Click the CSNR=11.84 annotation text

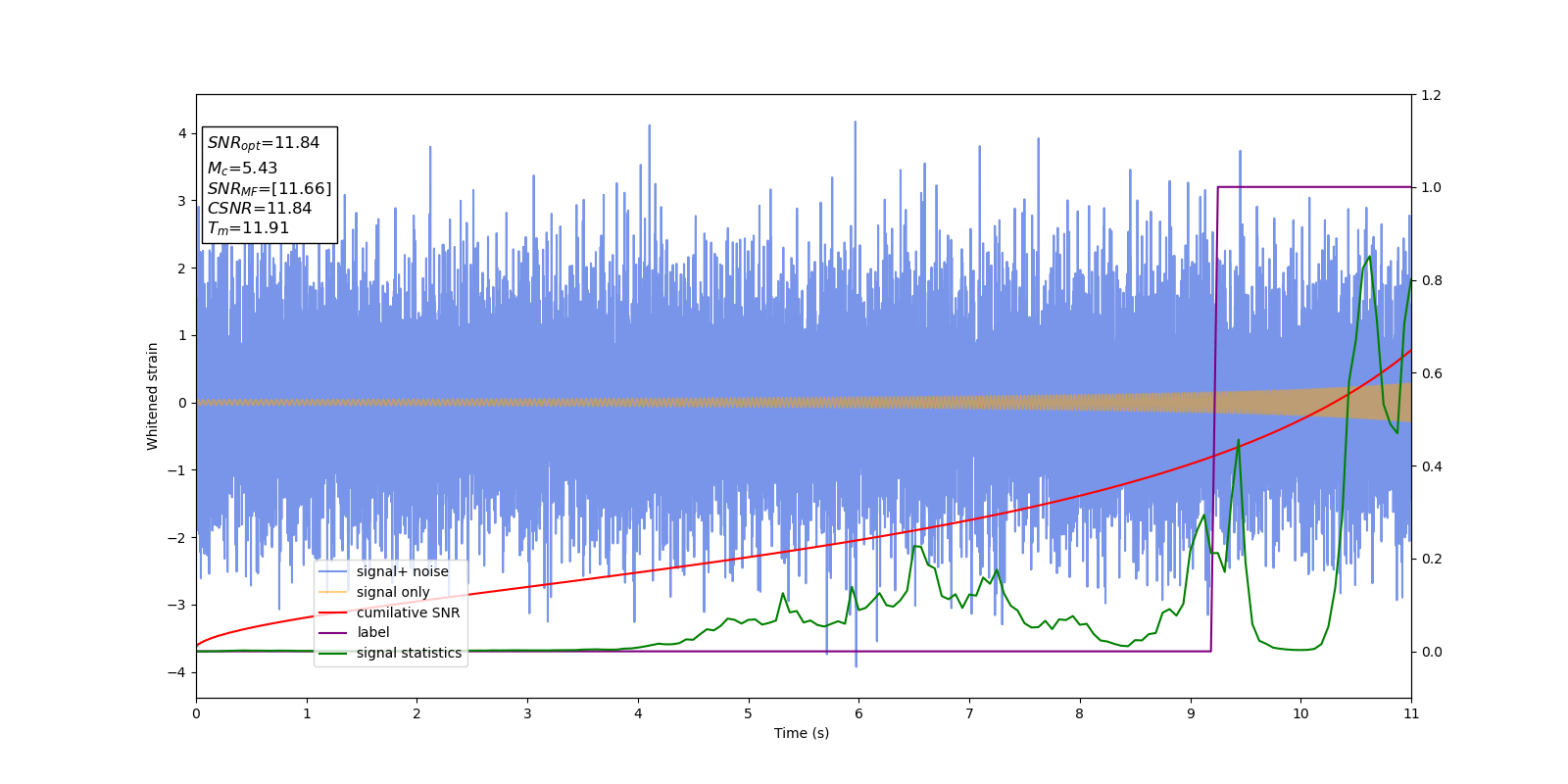[260, 209]
